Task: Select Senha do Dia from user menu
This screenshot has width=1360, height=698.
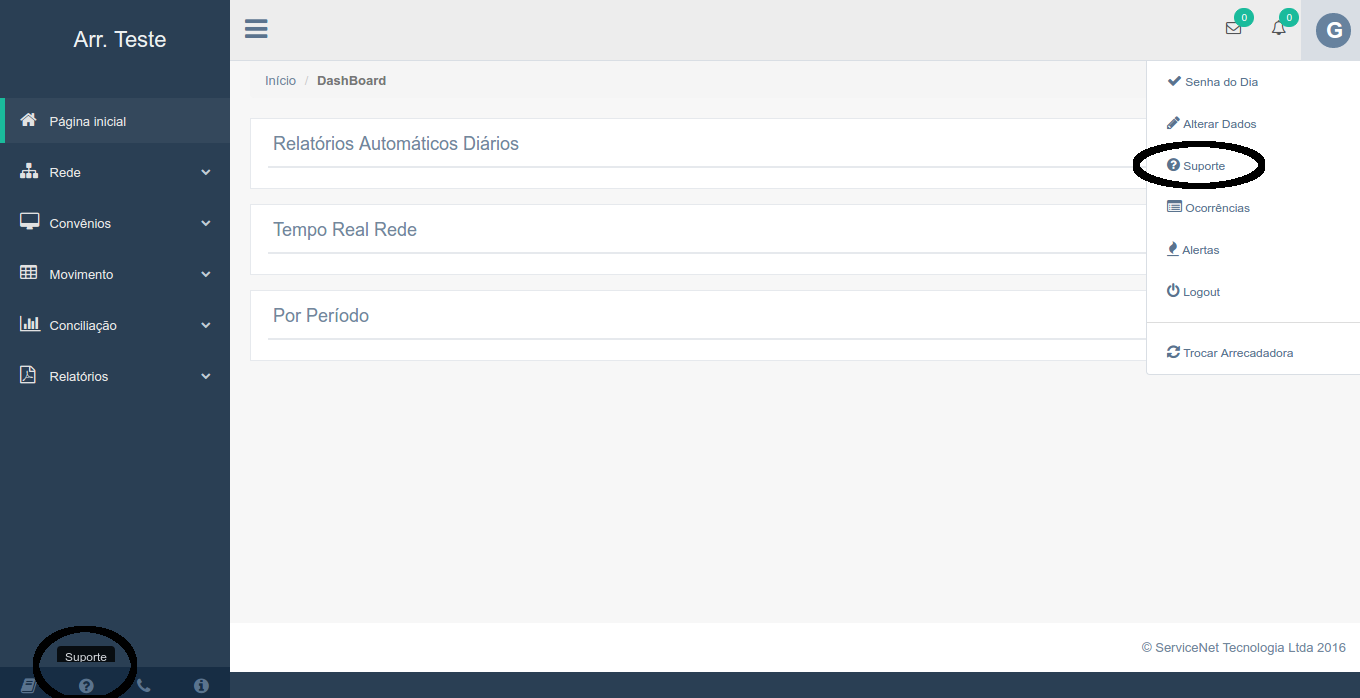Action: pyautogui.click(x=1220, y=82)
